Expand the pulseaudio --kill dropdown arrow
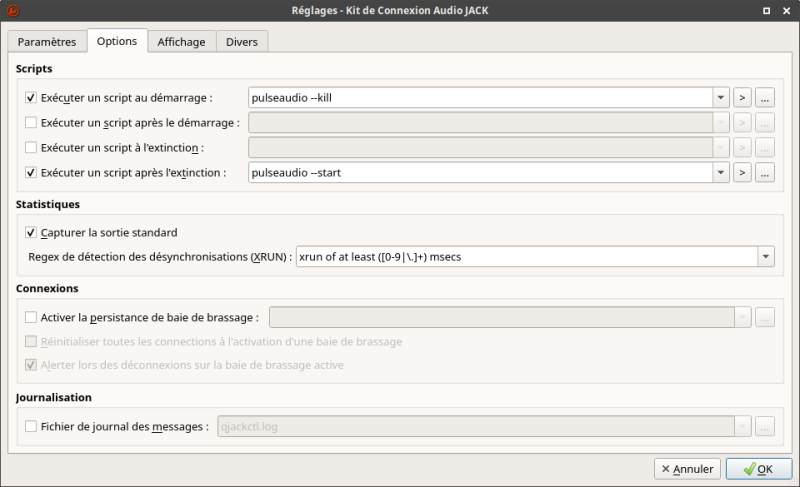 (720, 97)
